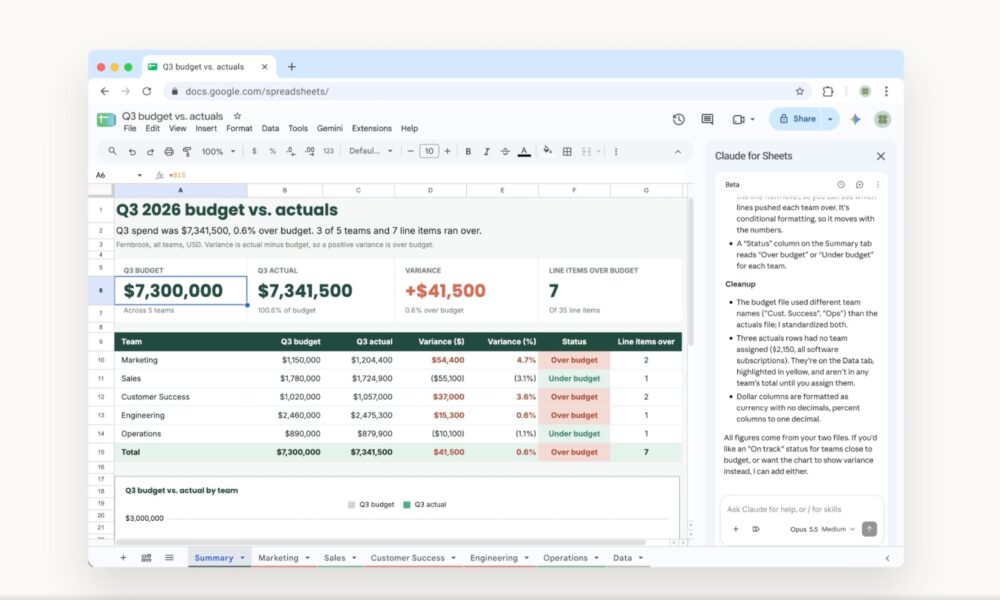The image size is (1000, 600).
Task: Open a new browser tab
Action: (x=291, y=67)
